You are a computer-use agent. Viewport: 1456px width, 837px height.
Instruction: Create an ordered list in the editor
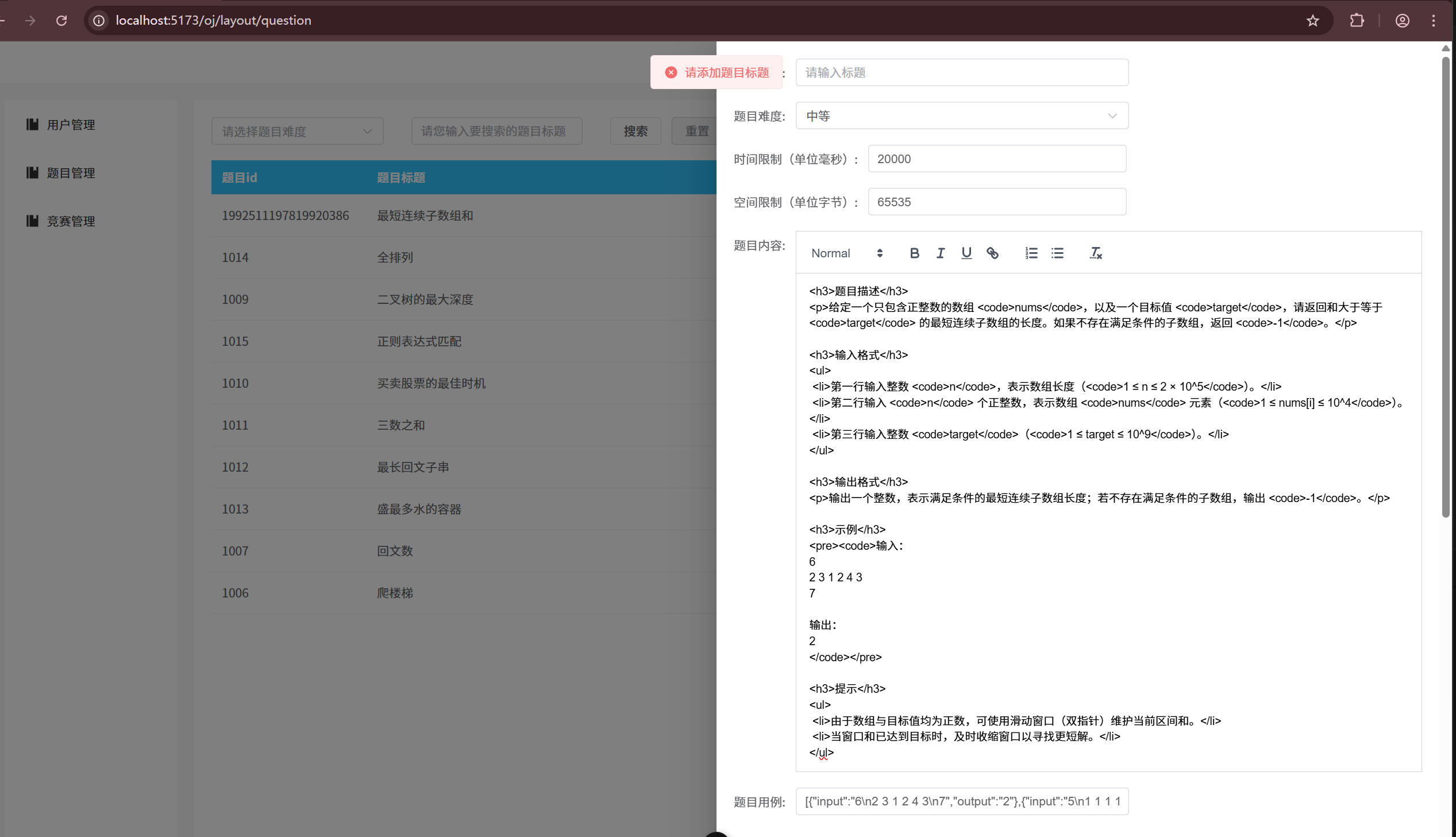point(1031,253)
